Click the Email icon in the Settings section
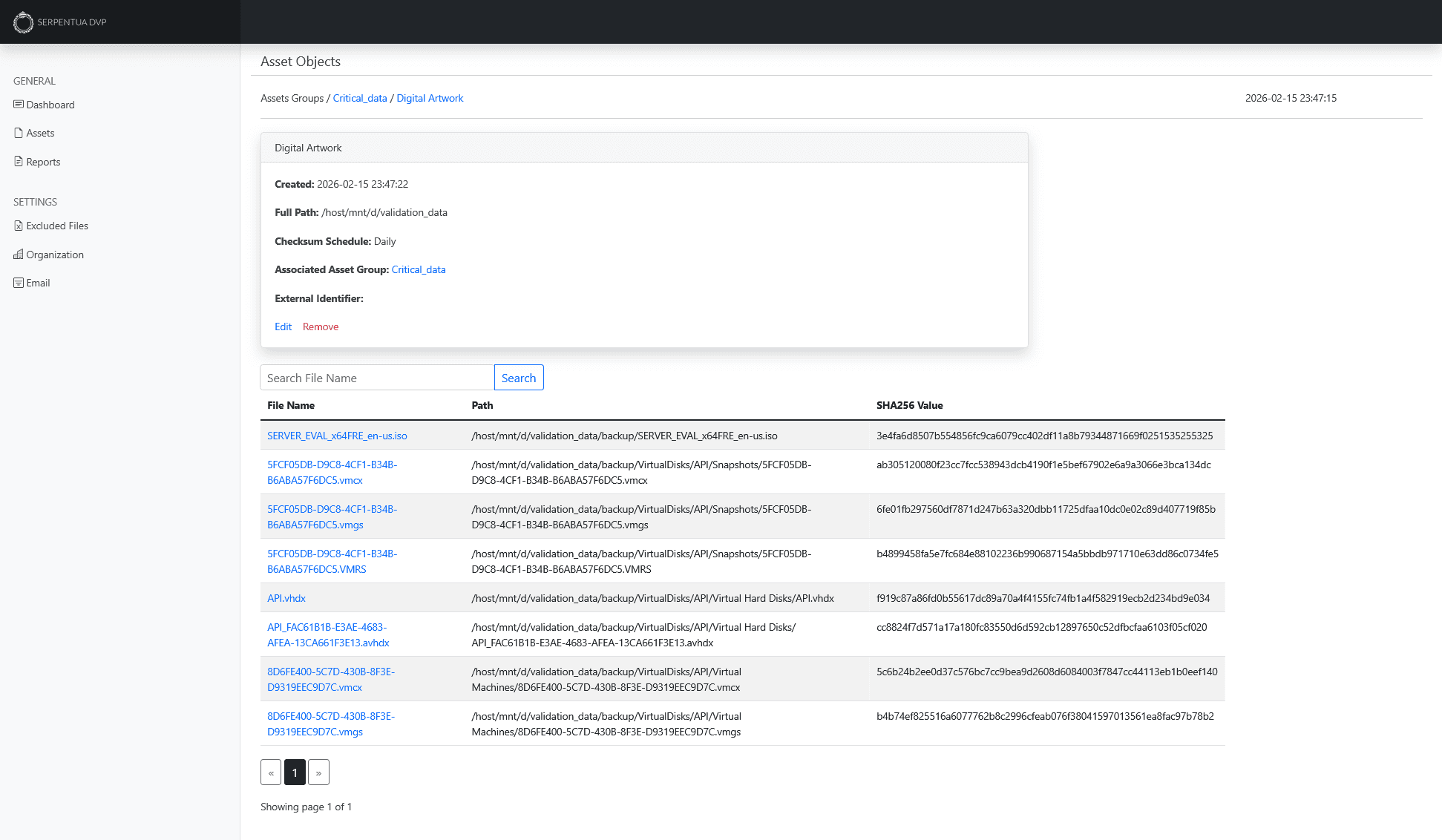This screenshot has width=1442, height=840. coord(19,283)
